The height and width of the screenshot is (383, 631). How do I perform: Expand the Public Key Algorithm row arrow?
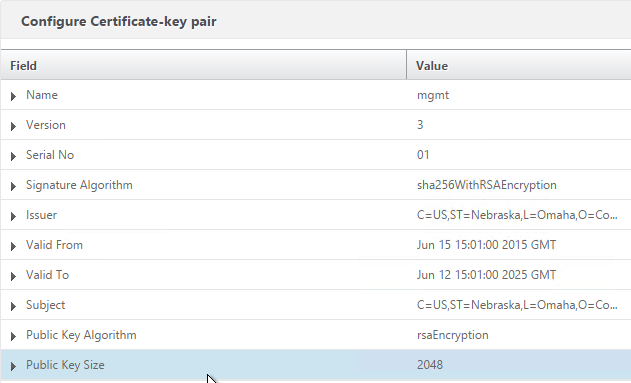coord(13,336)
